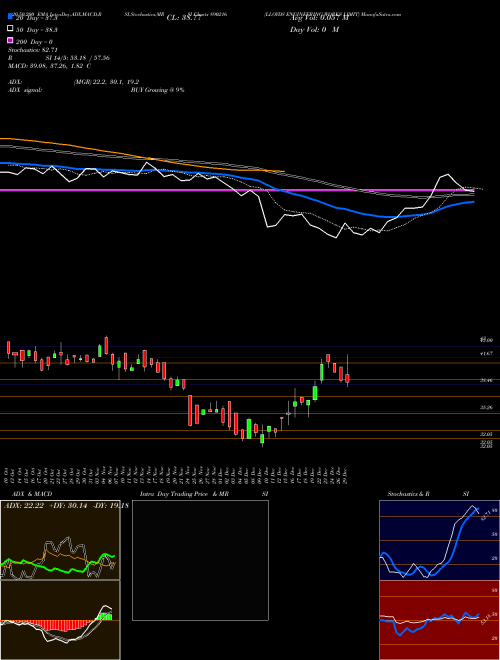The height and width of the screenshot is (660, 500).
Task: Open the empty intraday price chart box
Action: tap(200, 560)
